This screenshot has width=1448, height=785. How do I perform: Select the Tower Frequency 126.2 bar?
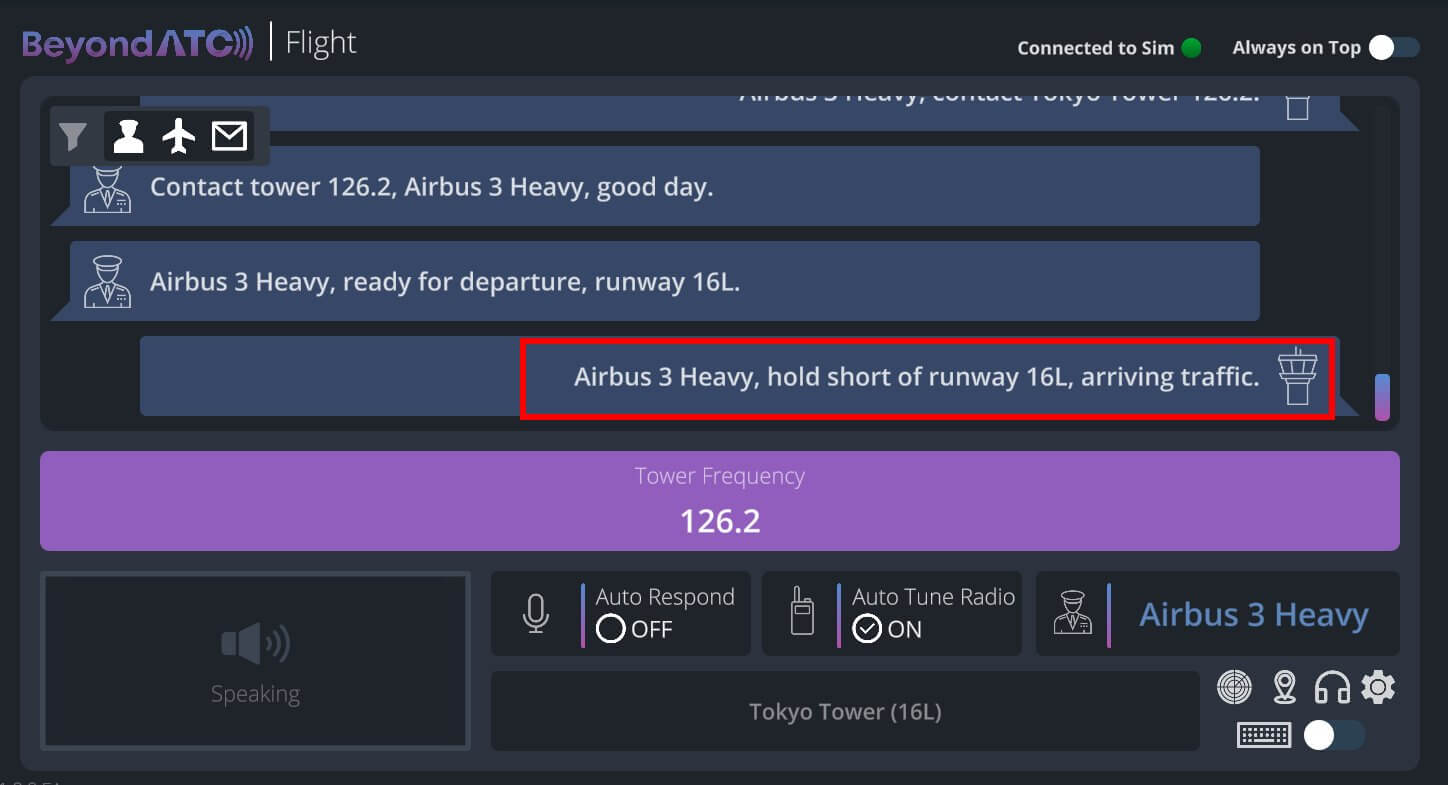(x=720, y=501)
